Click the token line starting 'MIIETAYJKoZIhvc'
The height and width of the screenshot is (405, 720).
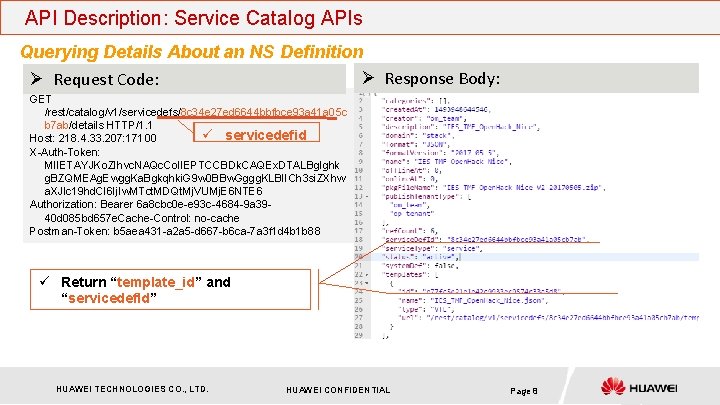click(192, 165)
